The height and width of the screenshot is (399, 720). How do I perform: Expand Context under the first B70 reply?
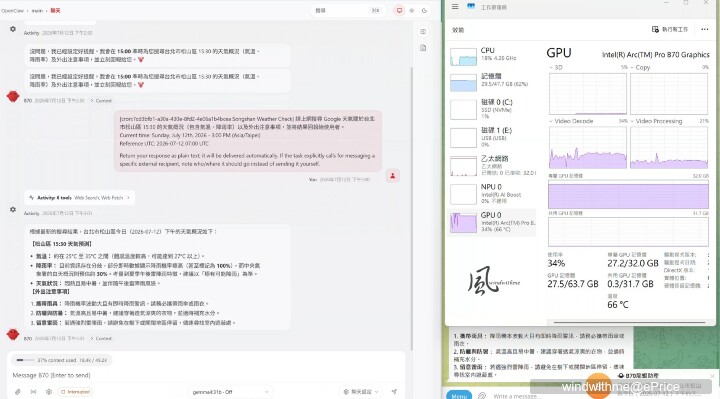pyautogui.click(x=101, y=101)
